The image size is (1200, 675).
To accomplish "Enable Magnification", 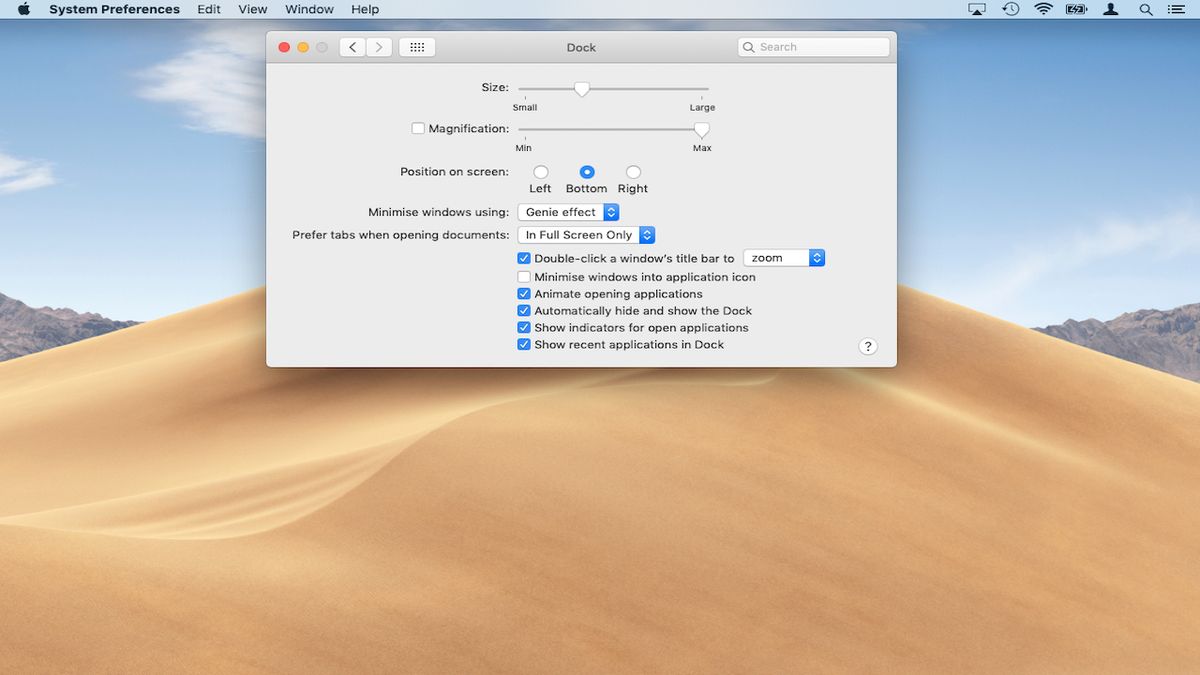I will pyautogui.click(x=417, y=128).
